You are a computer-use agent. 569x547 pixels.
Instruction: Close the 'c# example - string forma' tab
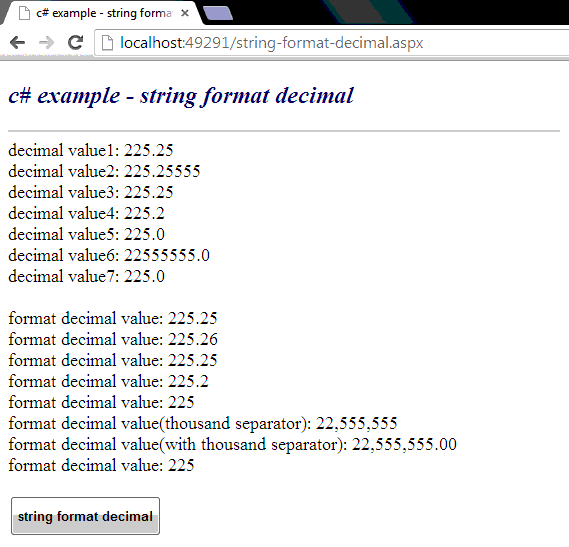185,13
